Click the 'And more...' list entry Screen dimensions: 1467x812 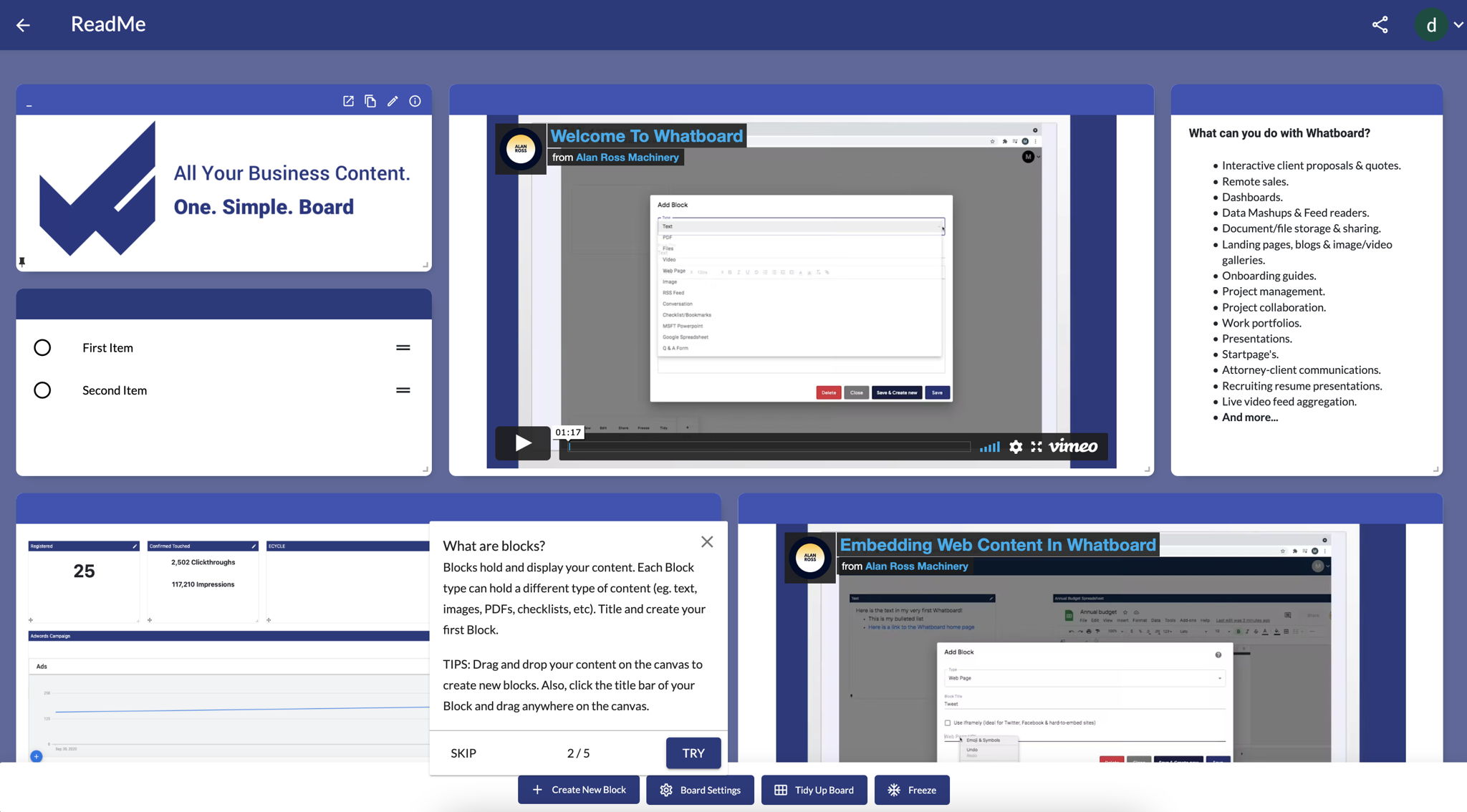coord(1250,417)
